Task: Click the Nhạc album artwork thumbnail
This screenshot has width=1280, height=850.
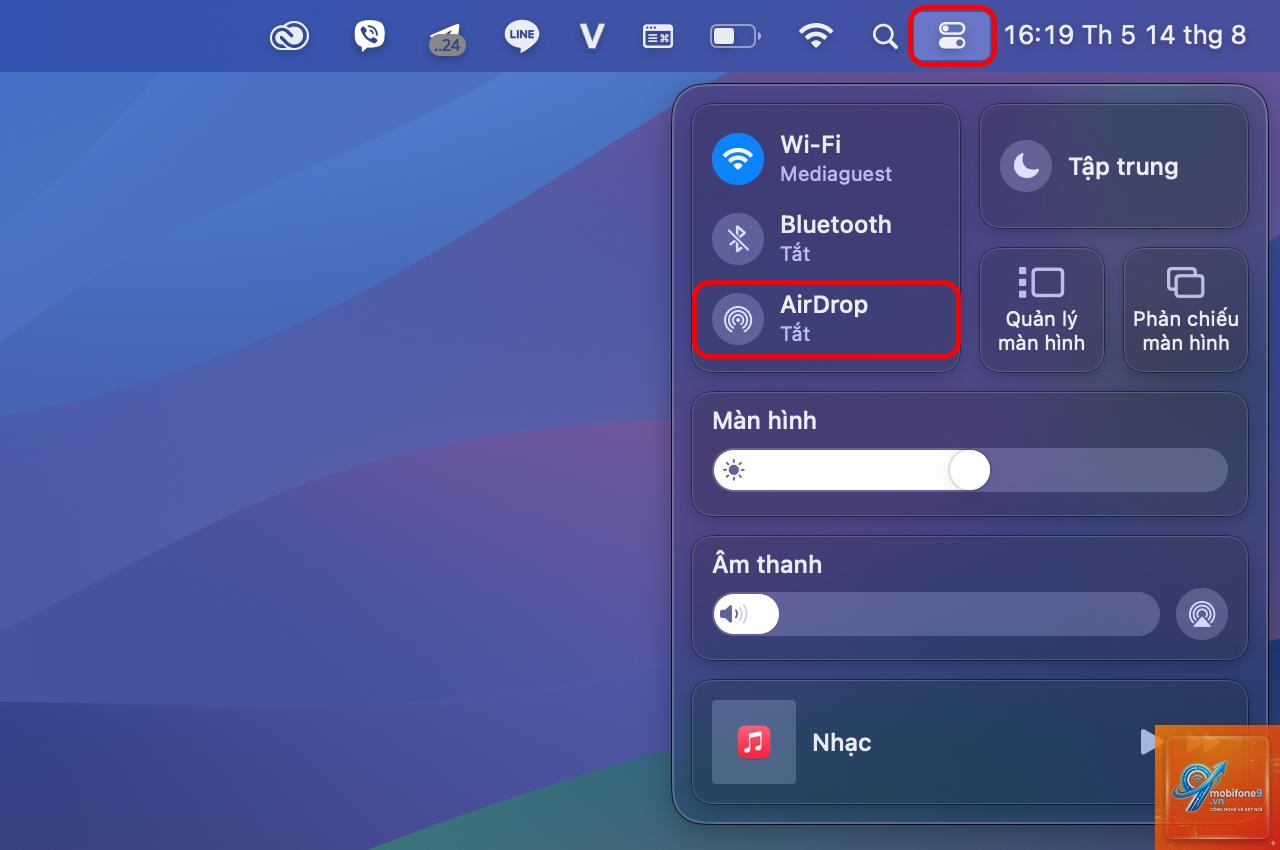Action: [754, 742]
